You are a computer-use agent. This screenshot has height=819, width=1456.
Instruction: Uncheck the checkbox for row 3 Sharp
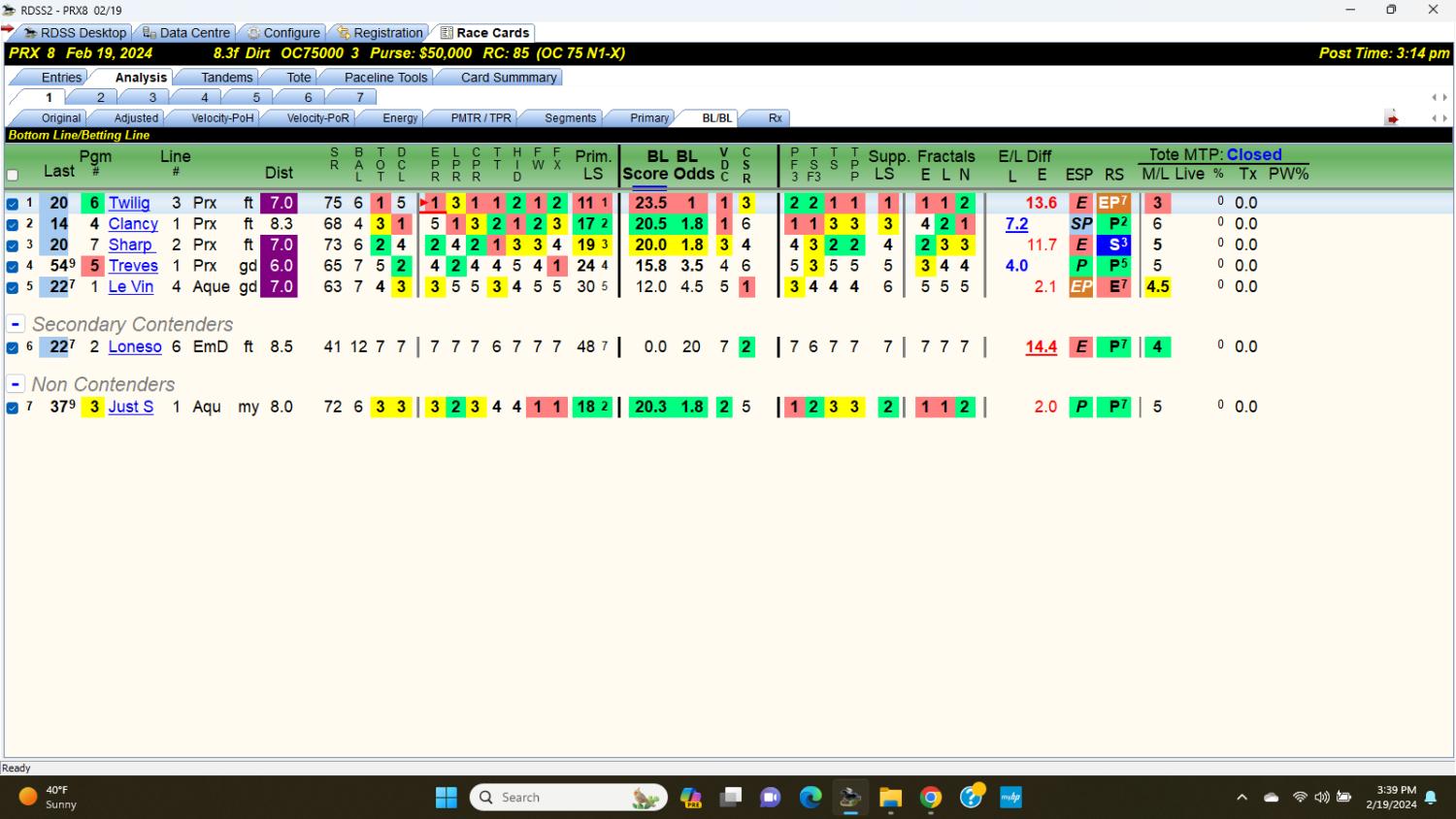pos(13,246)
